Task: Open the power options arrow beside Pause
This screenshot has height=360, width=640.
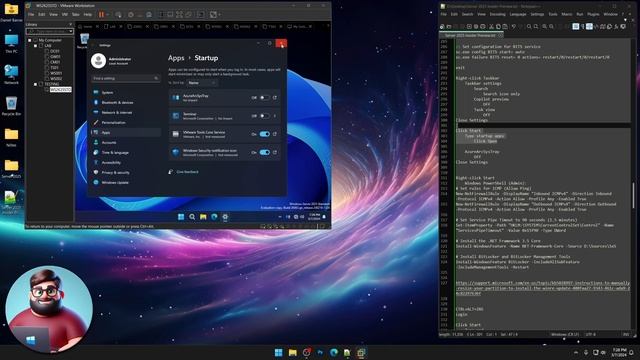Action: pos(107,15)
